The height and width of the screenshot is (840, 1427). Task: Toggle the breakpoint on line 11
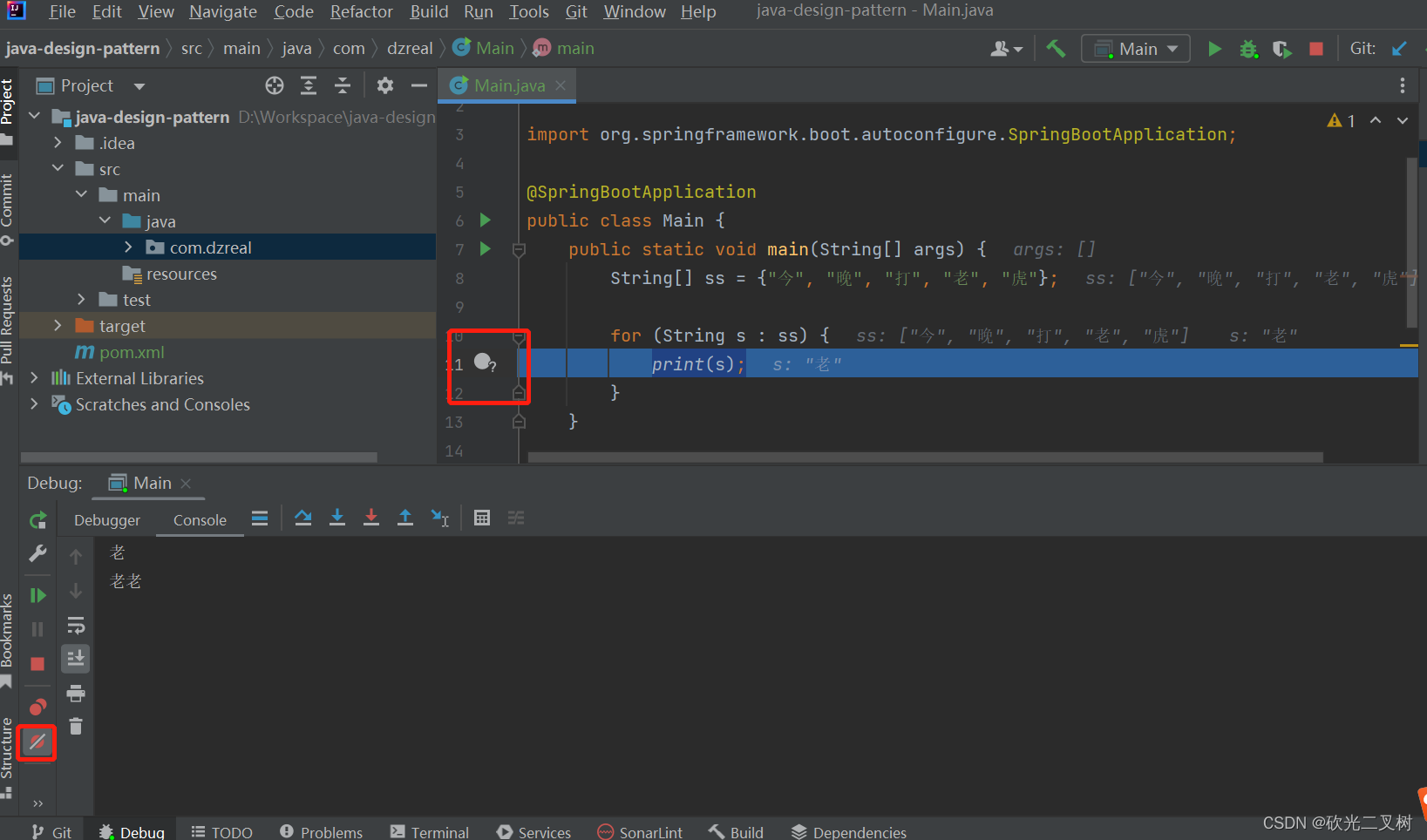[480, 360]
